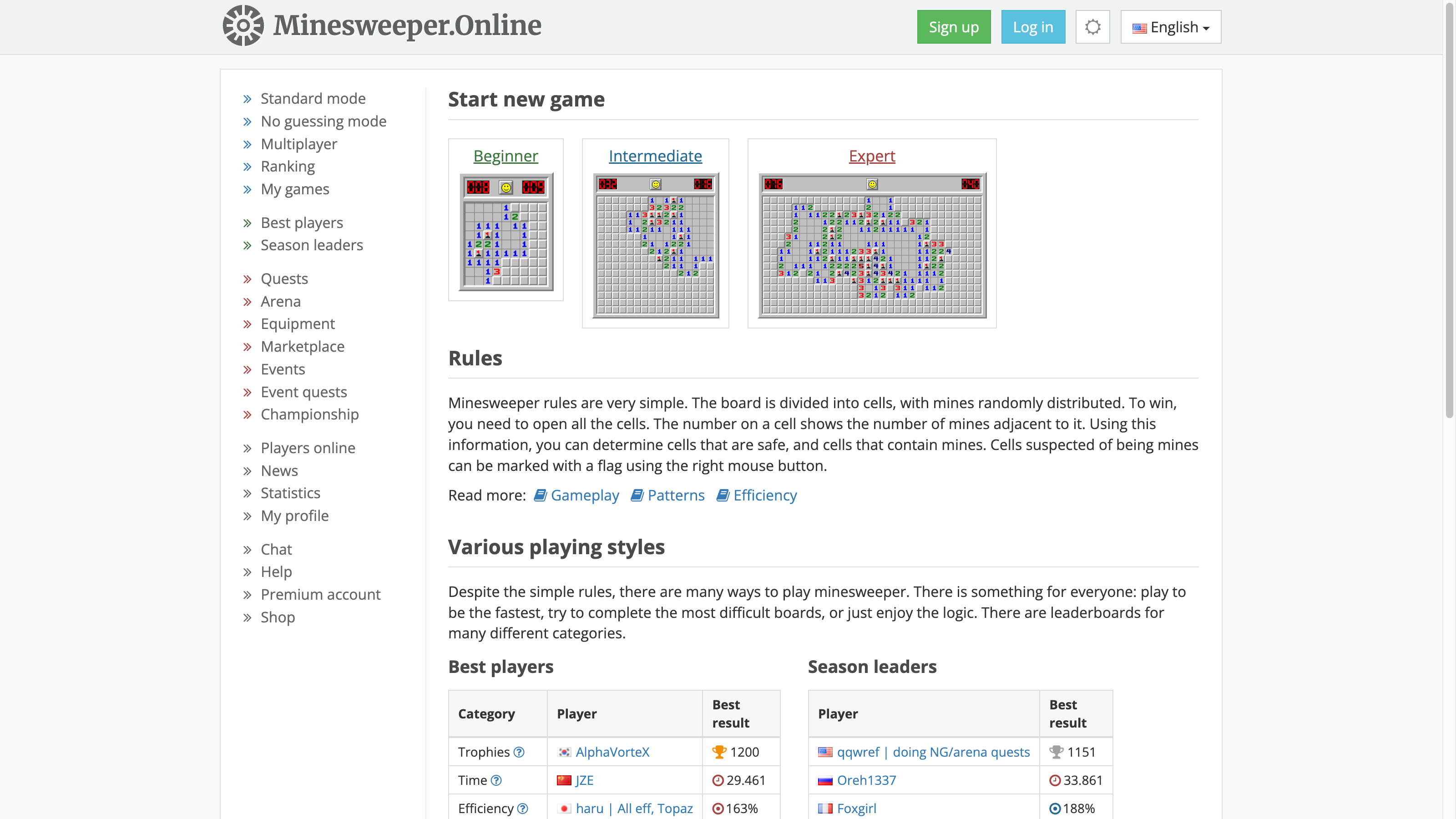Open Chat from the sidebar
Screen dimensions: 1456x819
pos(276,549)
